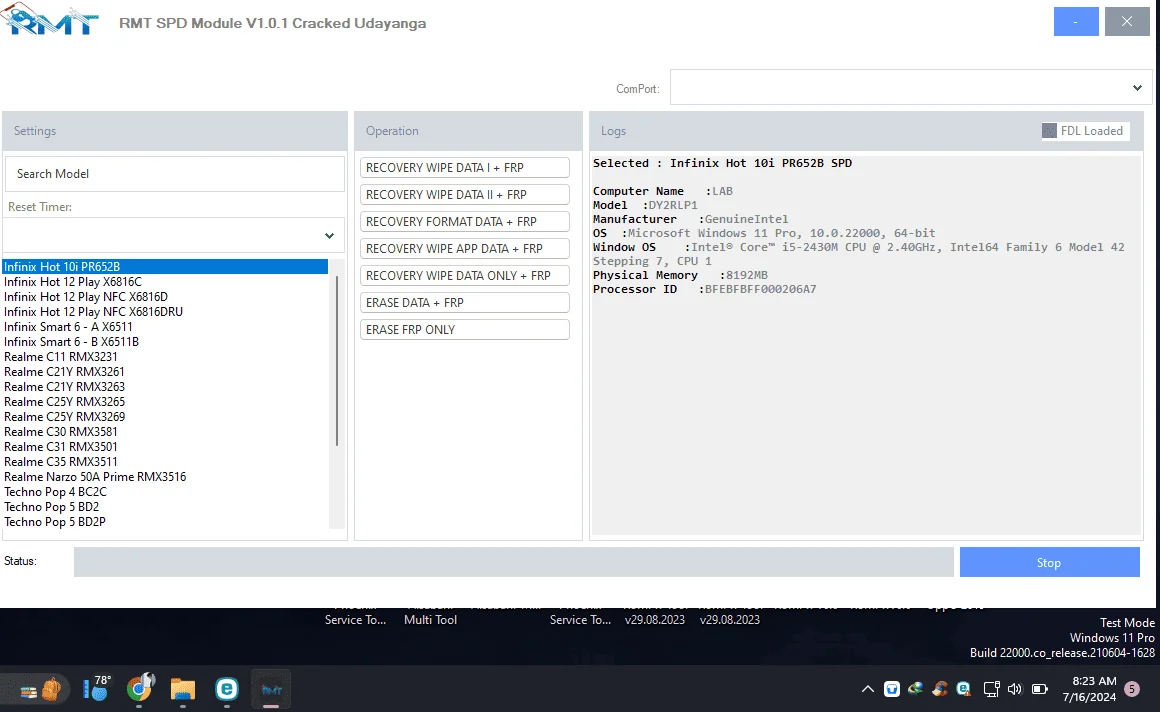
Task: Select Techno Pop 4 BC2C
Action: click(x=165, y=491)
